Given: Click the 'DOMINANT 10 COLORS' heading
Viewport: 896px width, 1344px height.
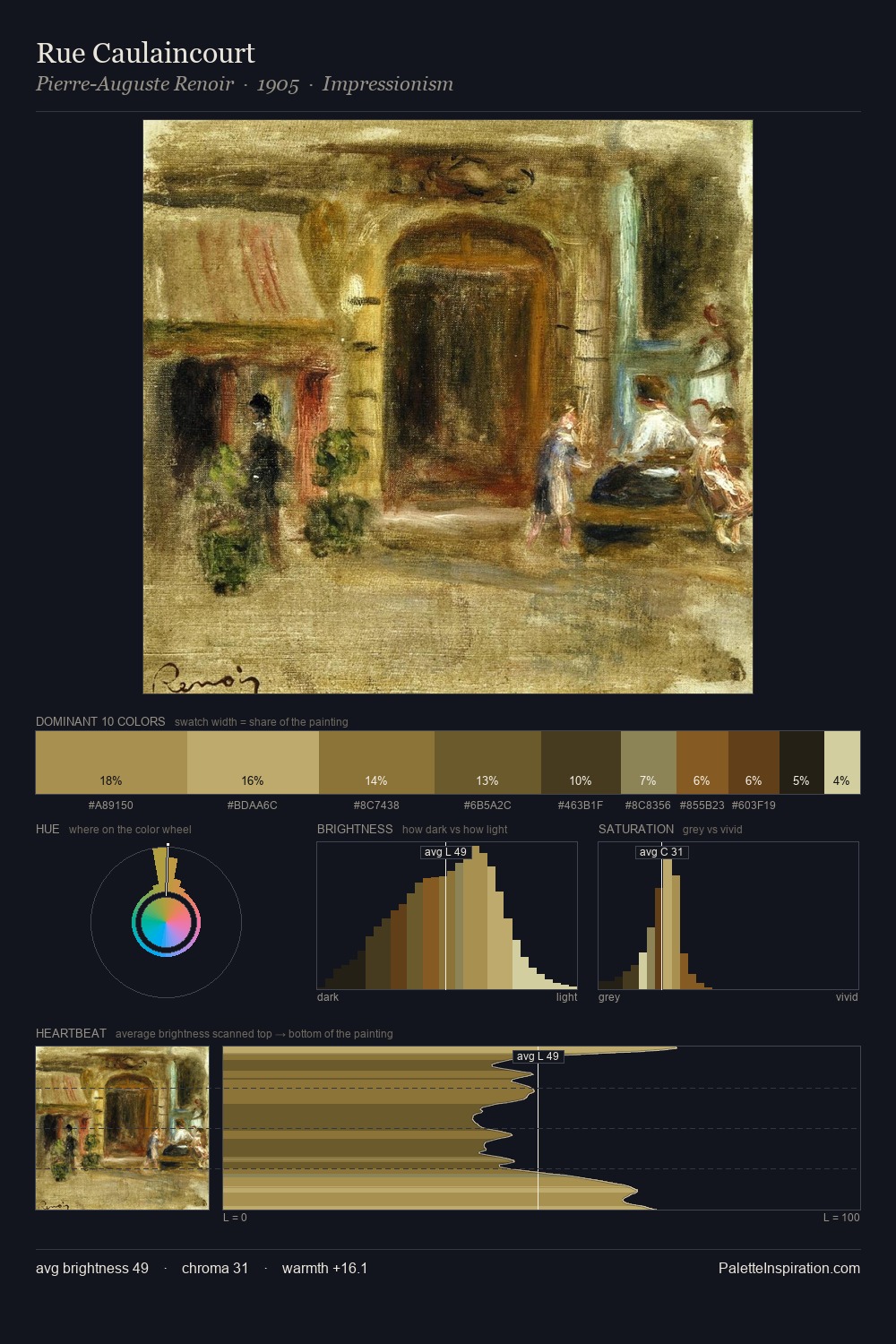Looking at the screenshot, I should coord(100,721).
